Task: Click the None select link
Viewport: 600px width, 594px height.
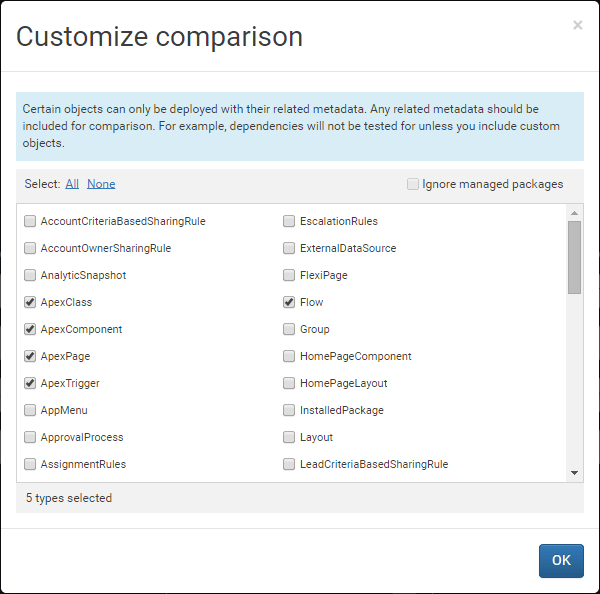Action: click(x=101, y=184)
